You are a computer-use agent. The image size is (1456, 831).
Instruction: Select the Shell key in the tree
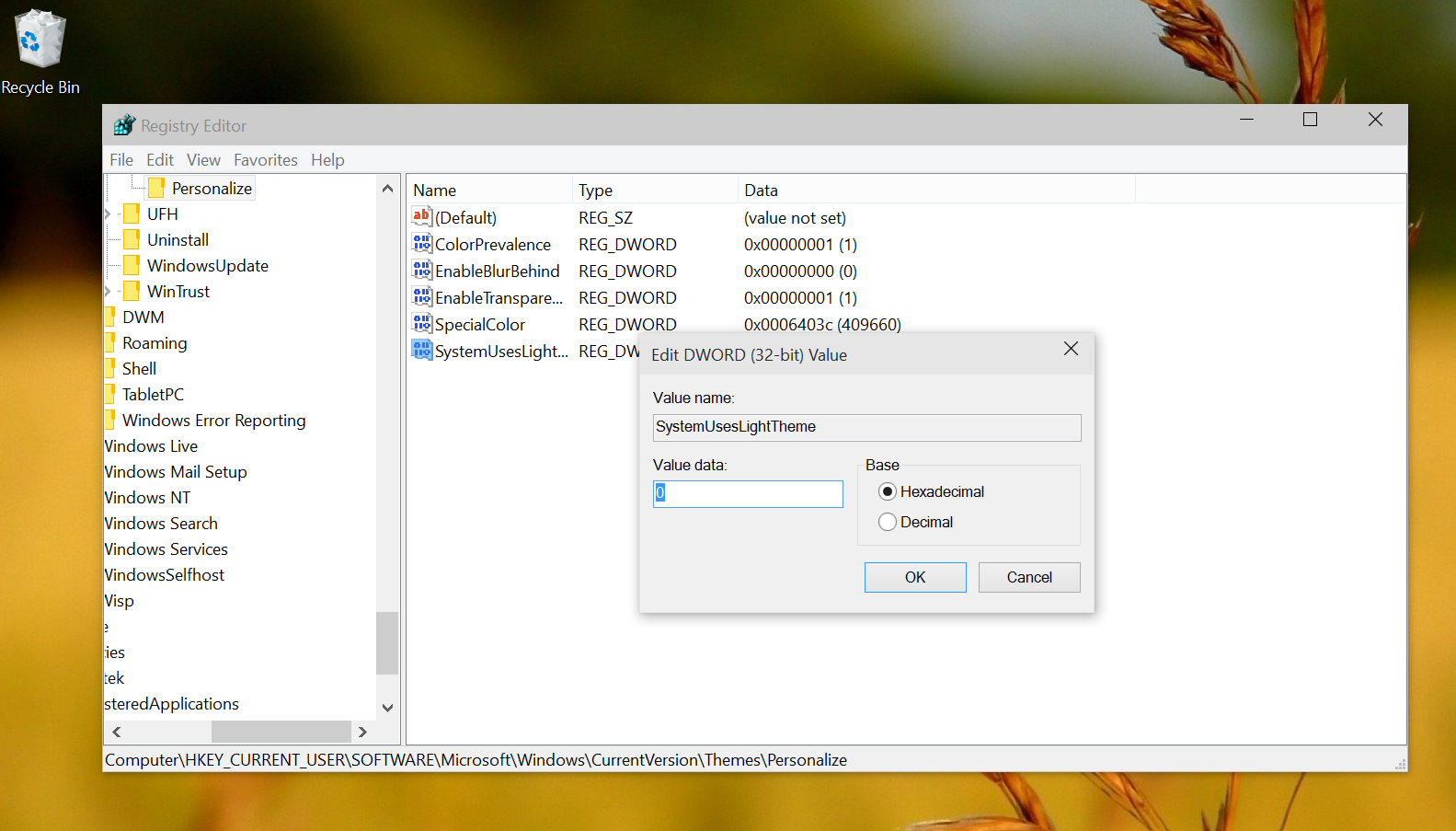(x=140, y=368)
